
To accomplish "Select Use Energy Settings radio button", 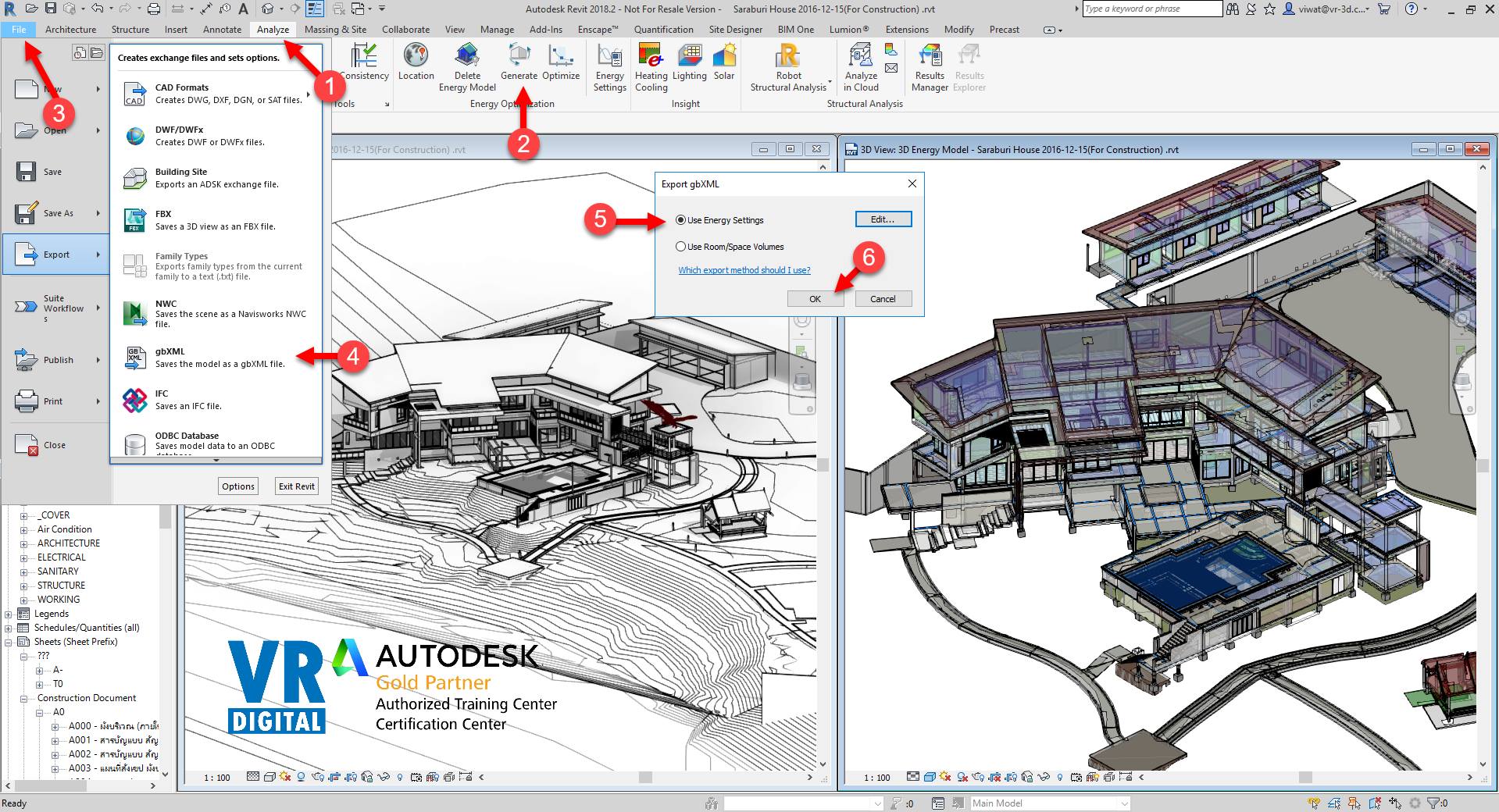I will [680, 220].
